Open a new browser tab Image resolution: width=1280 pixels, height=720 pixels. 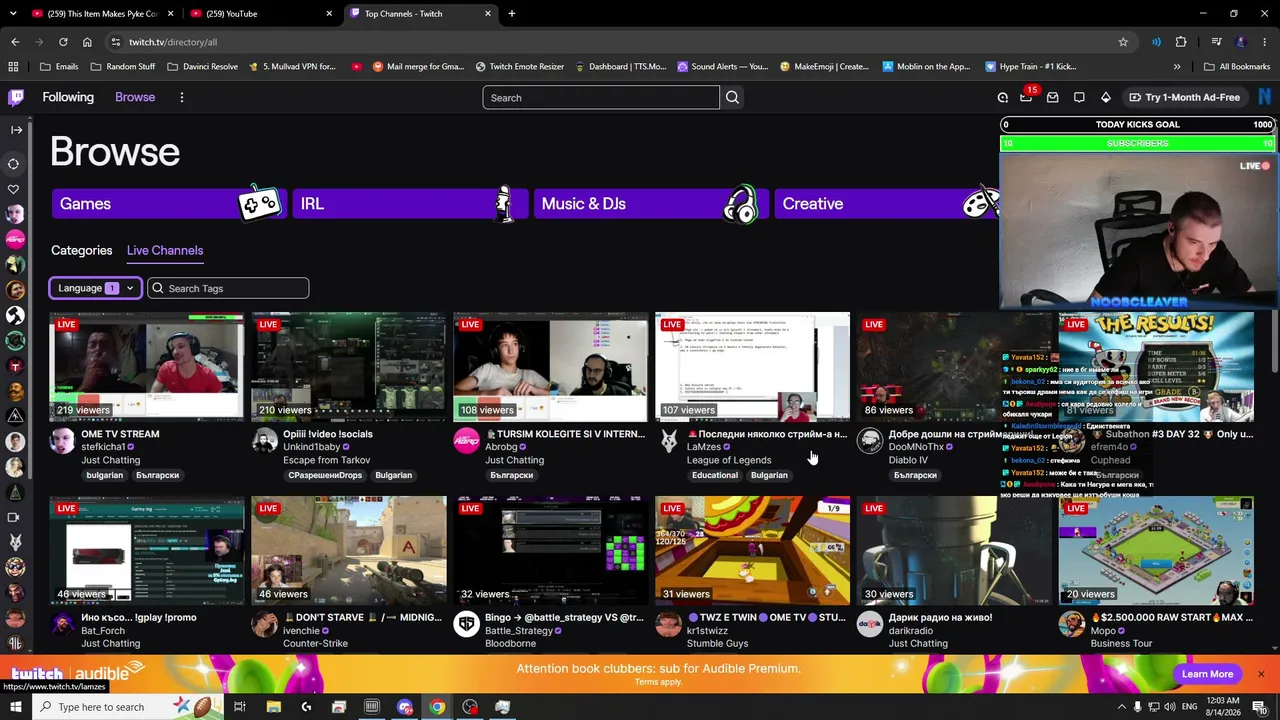[512, 14]
